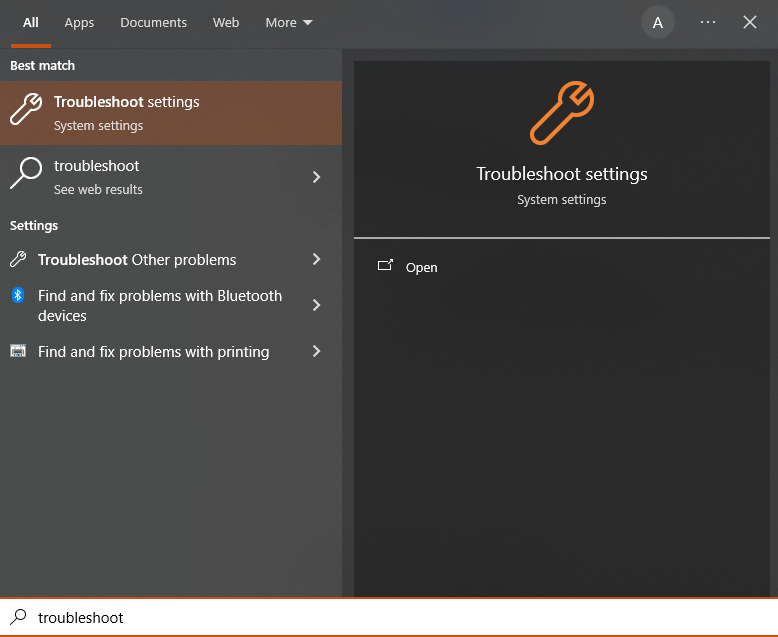Select Find and fix problems with printing
Image resolution: width=778 pixels, height=637 pixels.
click(x=171, y=351)
